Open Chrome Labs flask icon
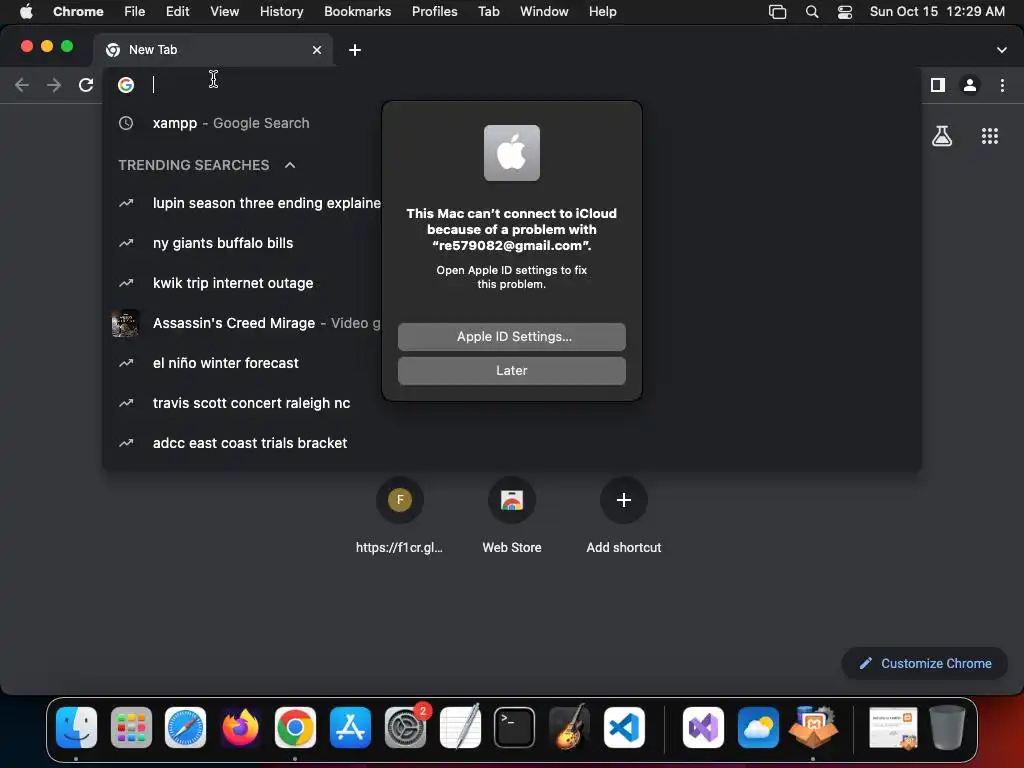The width and height of the screenshot is (1024, 768). pyautogui.click(x=942, y=136)
